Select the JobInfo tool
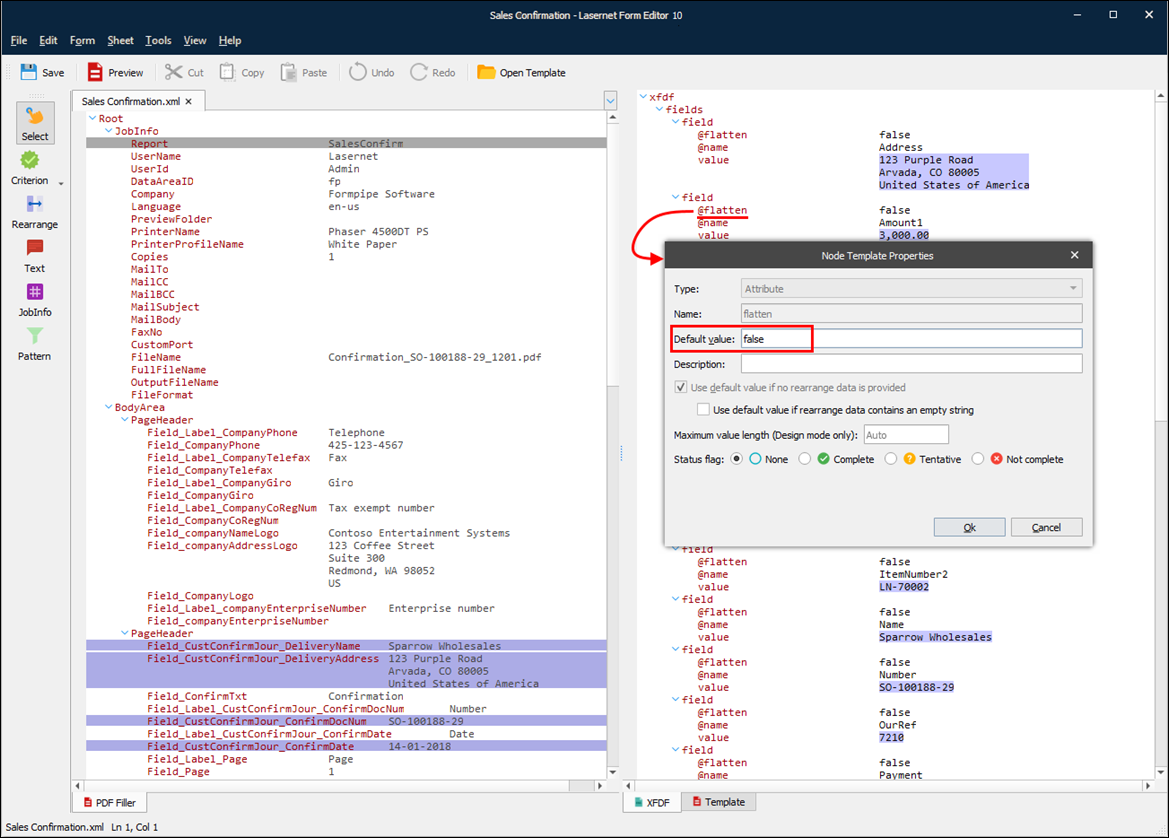 [x=35, y=300]
